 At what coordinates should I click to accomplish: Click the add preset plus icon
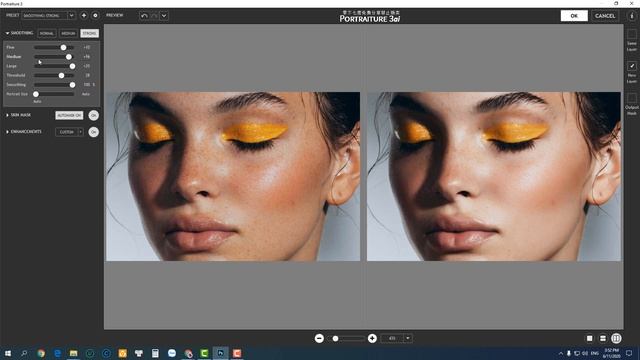84,16
